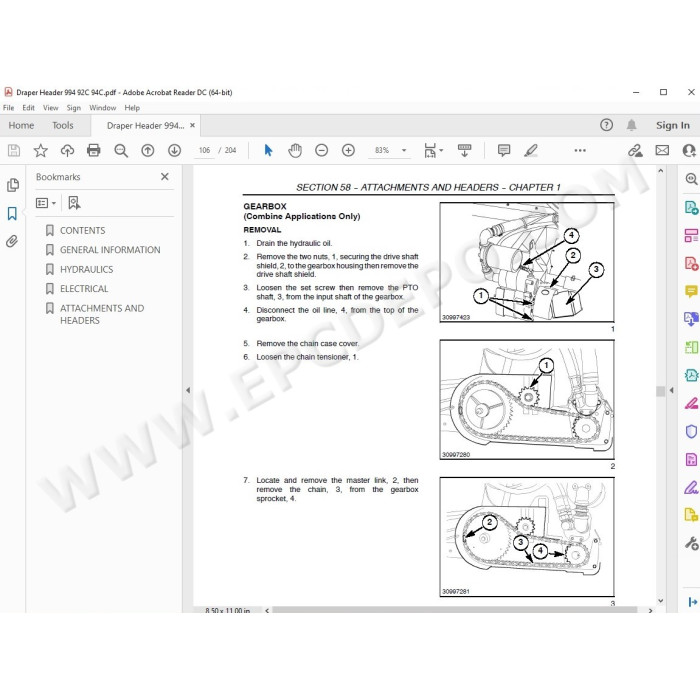Open Fill & Sign tool in right pane
Image resolution: width=700 pixels, height=700 pixels.
click(691, 487)
